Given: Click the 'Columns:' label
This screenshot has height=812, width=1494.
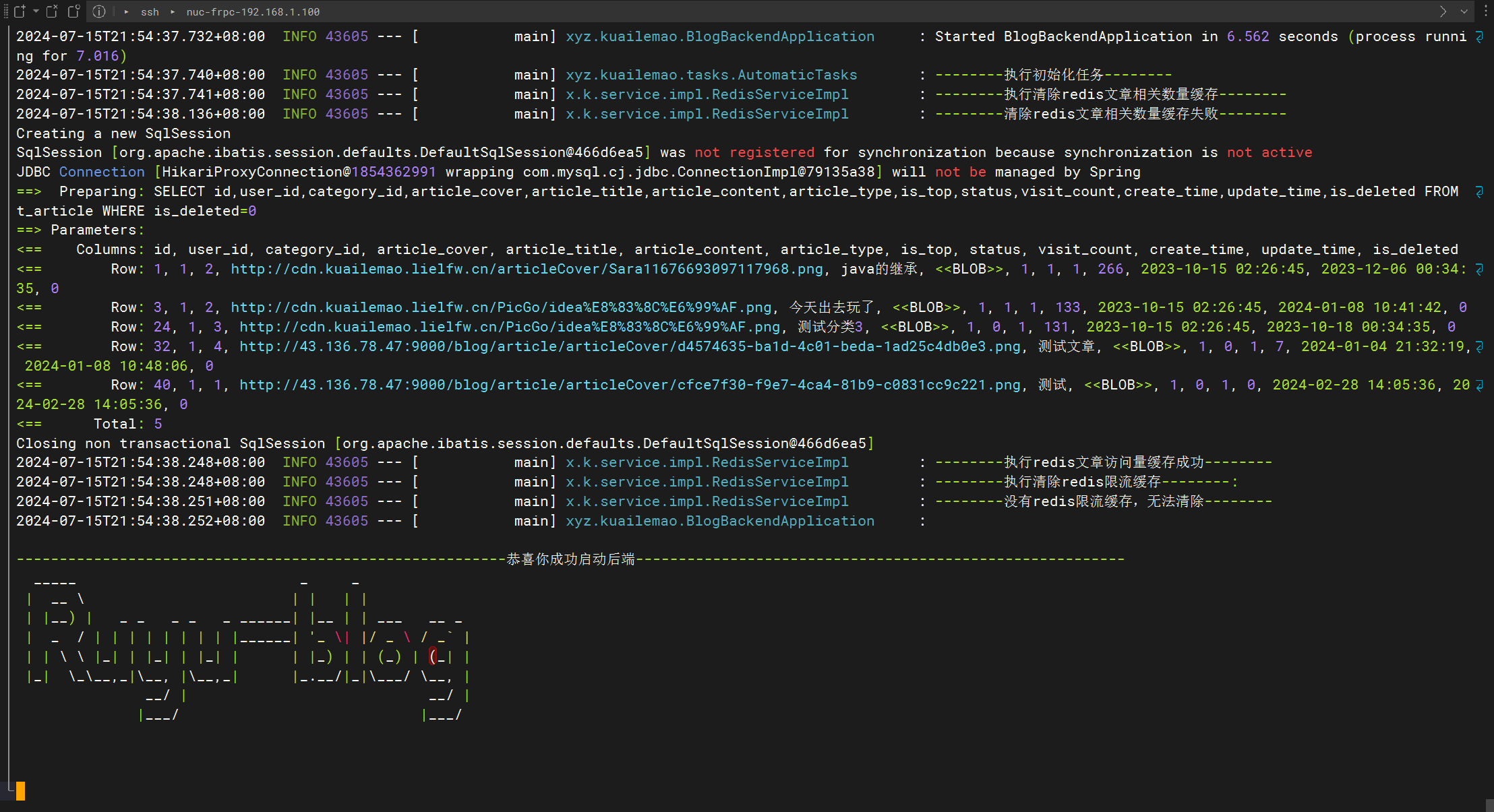Looking at the screenshot, I should 111,249.
